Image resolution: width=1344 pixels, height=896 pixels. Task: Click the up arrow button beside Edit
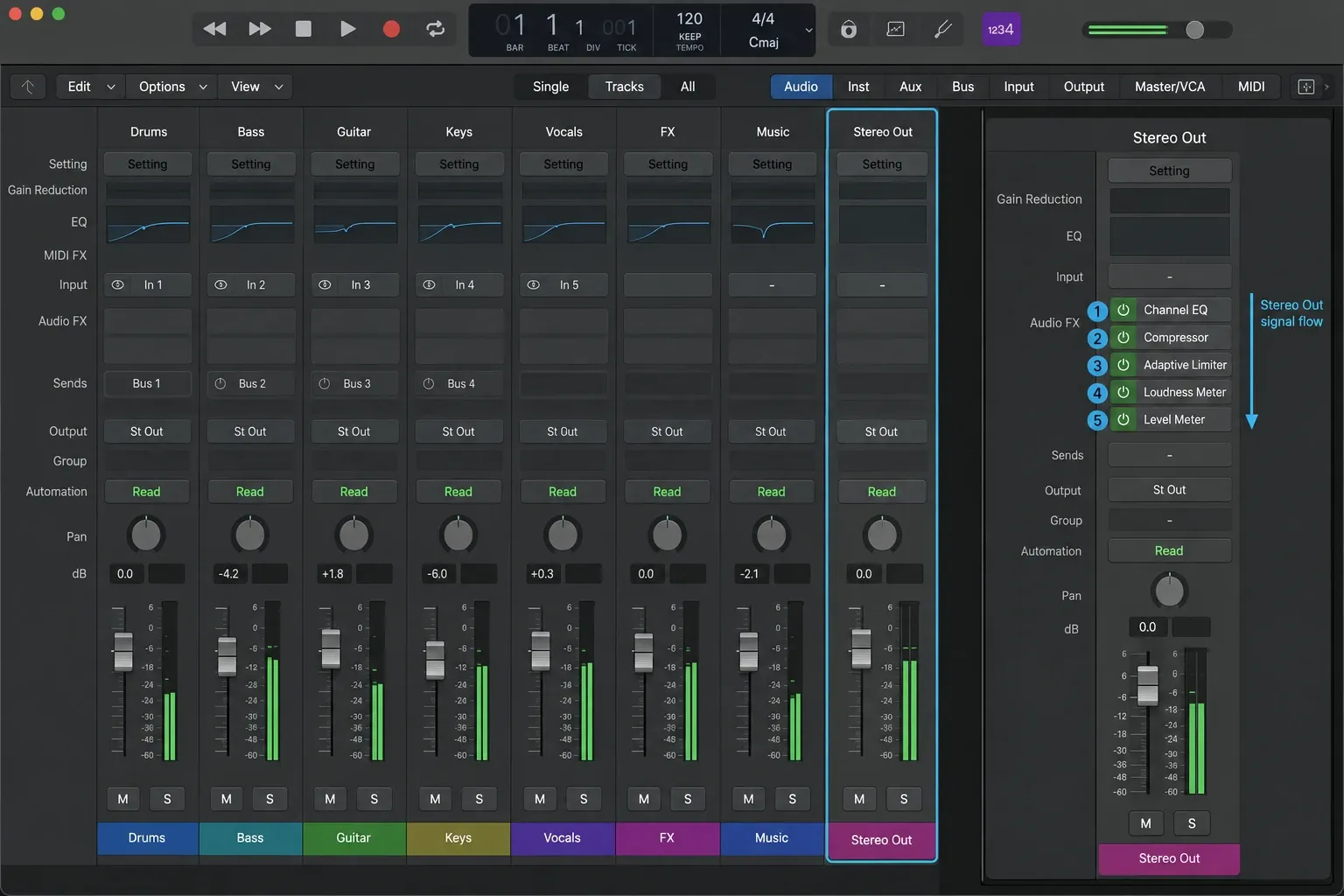[x=28, y=87]
